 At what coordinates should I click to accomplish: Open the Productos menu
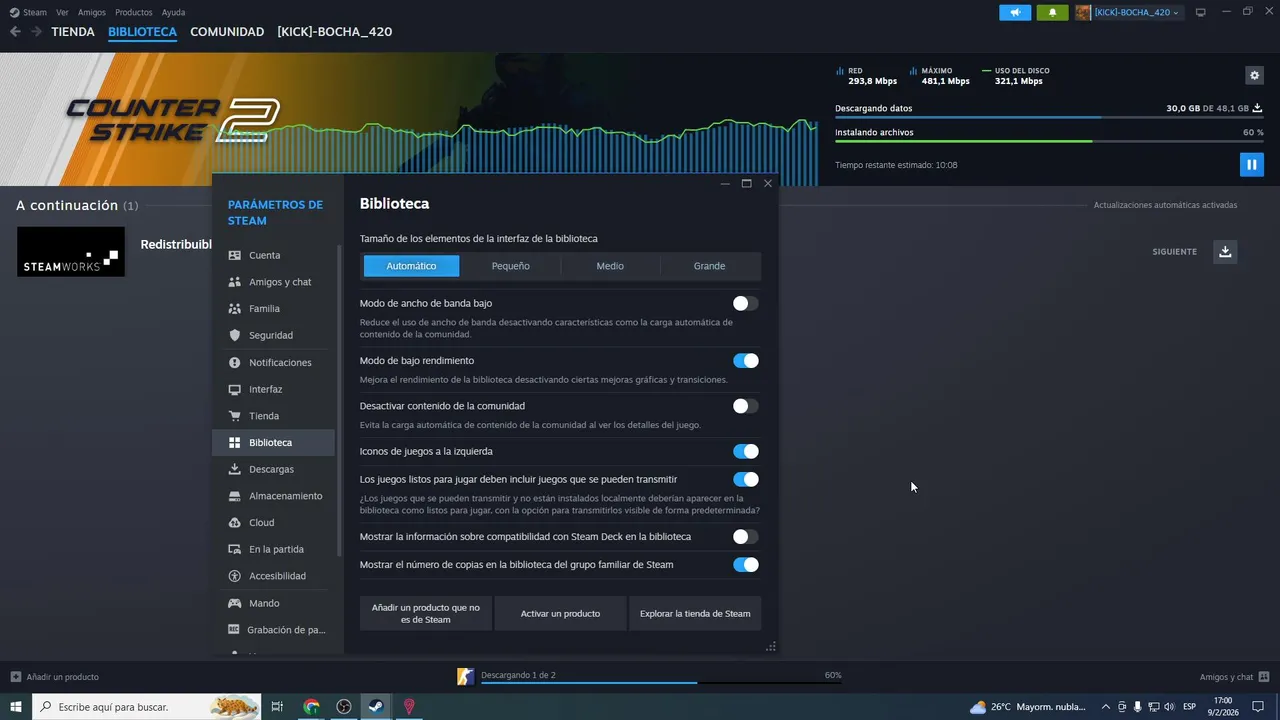(134, 12)
